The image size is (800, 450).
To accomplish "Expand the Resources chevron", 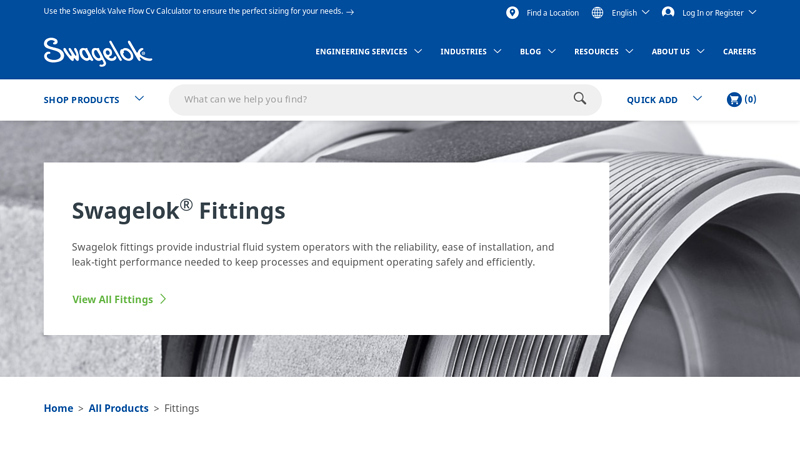I will click(x=629, y=51).
